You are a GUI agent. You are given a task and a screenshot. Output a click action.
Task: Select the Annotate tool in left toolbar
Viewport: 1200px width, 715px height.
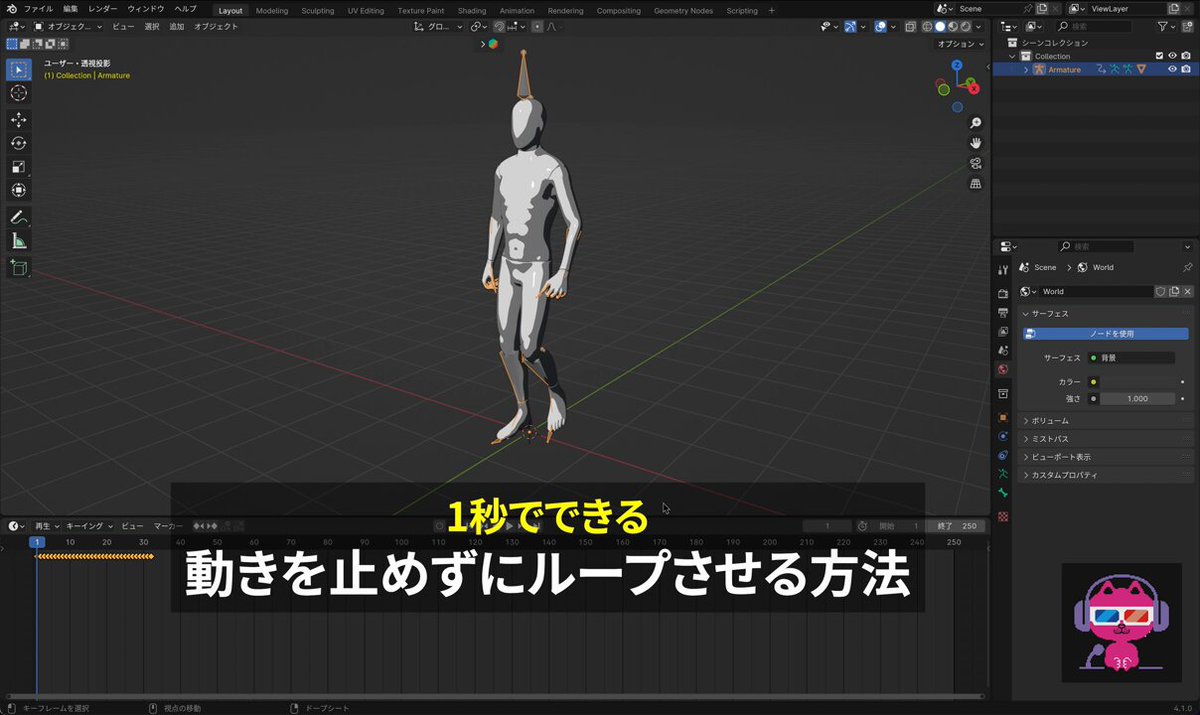click(x=18, y=217)
